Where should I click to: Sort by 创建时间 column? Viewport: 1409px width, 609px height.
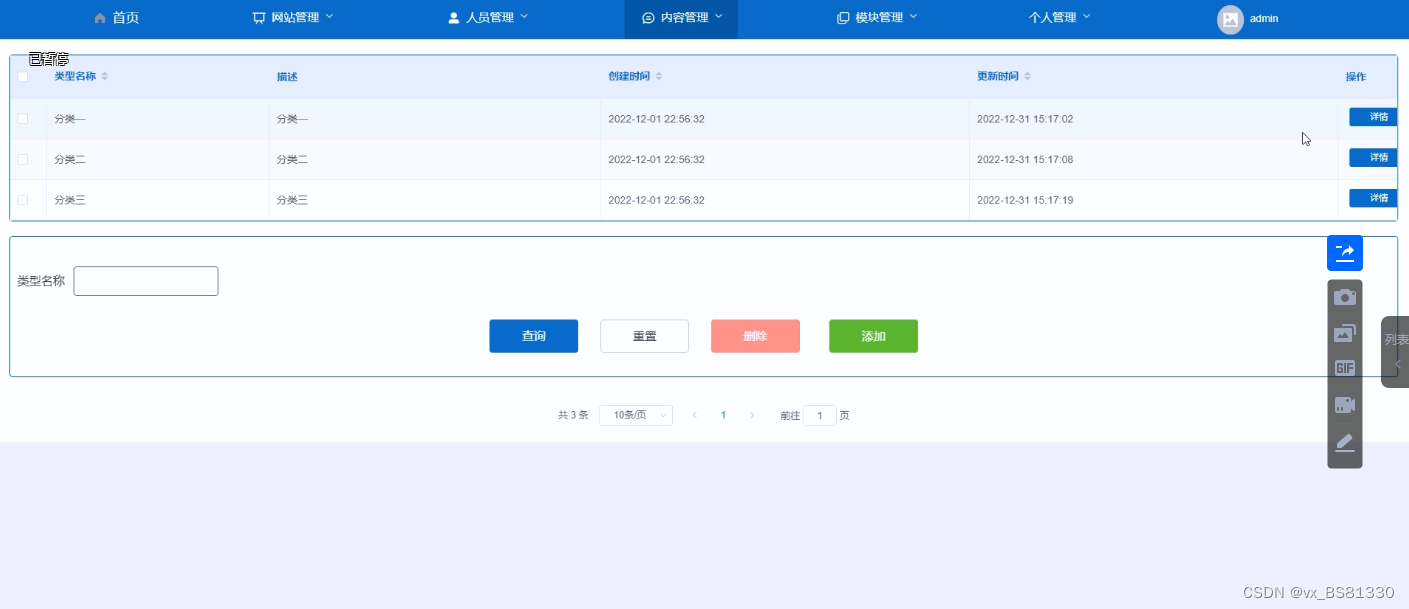click(659, 77)
